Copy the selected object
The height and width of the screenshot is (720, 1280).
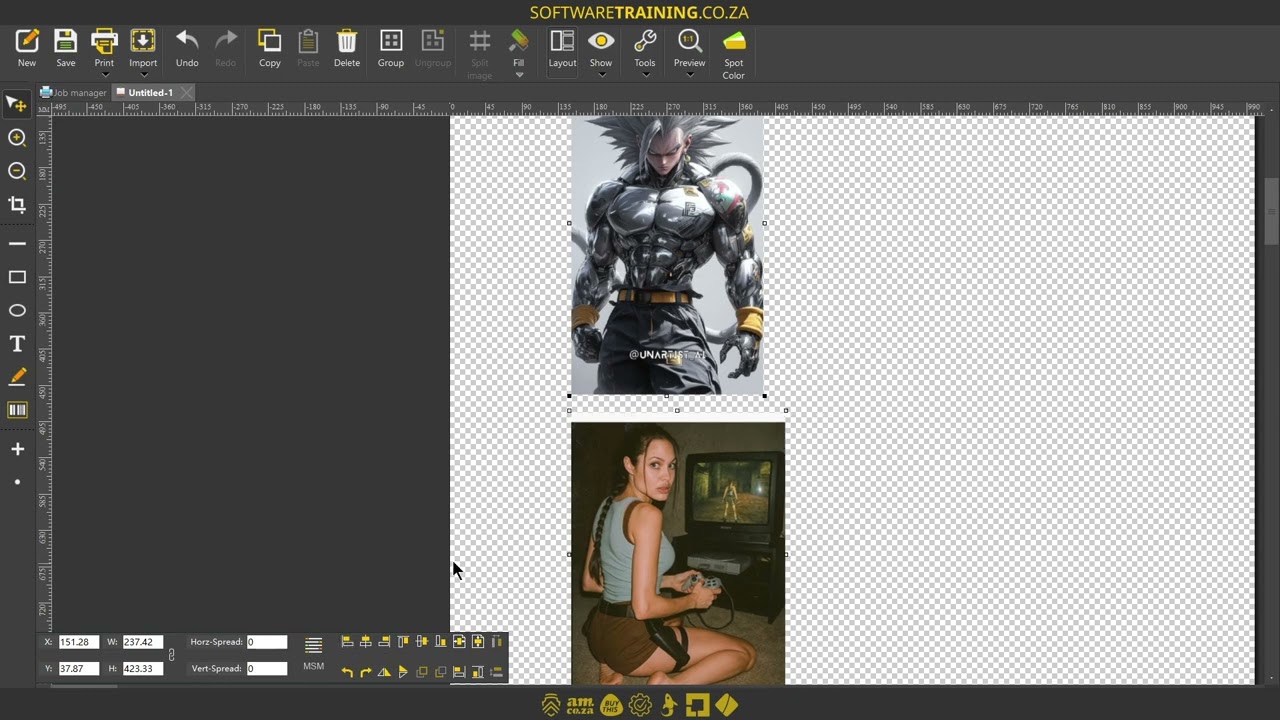click(270, 48)
